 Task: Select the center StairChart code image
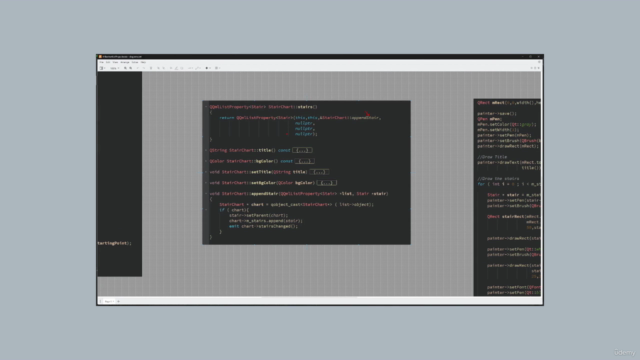[307, 173]
